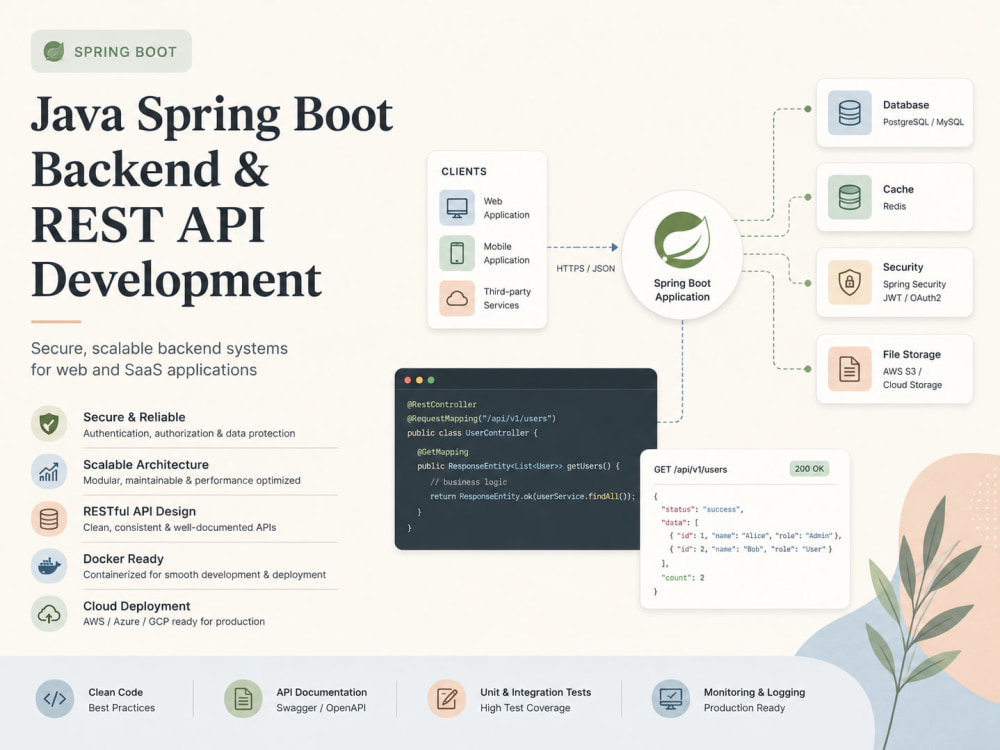
Task: Click the Secure & Reliable heading
Action: click(134, 417)
